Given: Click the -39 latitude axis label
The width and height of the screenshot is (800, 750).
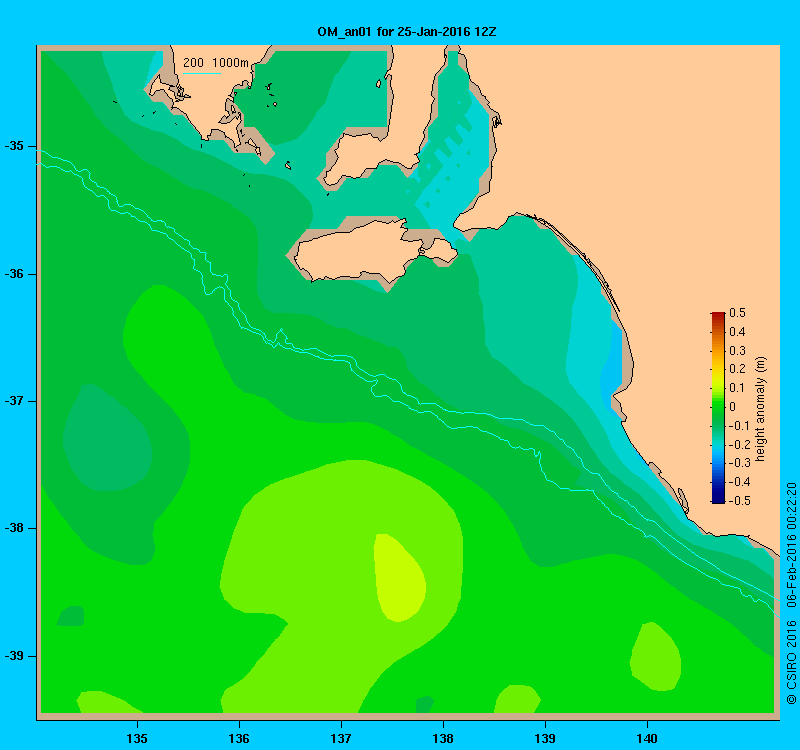Looking at the screenshot, I should click(x=14, y=656).
